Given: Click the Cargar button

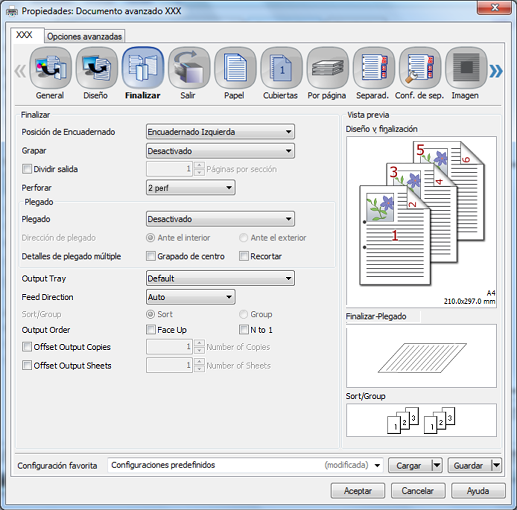Looking at the screenshot, I should pyautogui.click(x=409, y=465).
